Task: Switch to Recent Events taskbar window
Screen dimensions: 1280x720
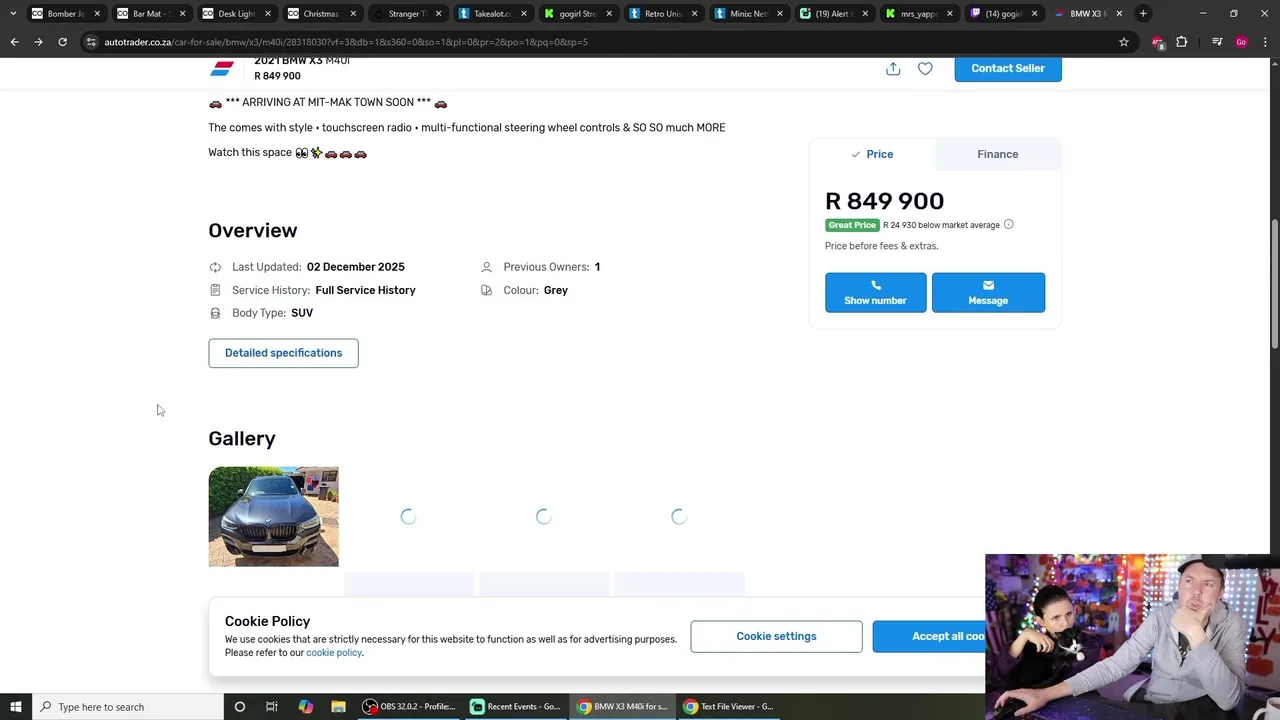Action: pyautogui.click(x=516, y=706)
